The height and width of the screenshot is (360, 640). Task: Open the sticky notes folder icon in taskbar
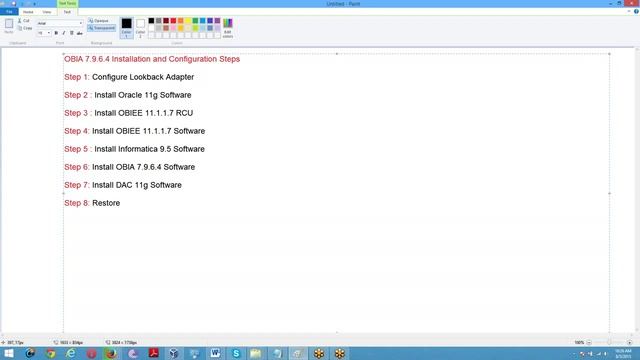click(256, 353)
